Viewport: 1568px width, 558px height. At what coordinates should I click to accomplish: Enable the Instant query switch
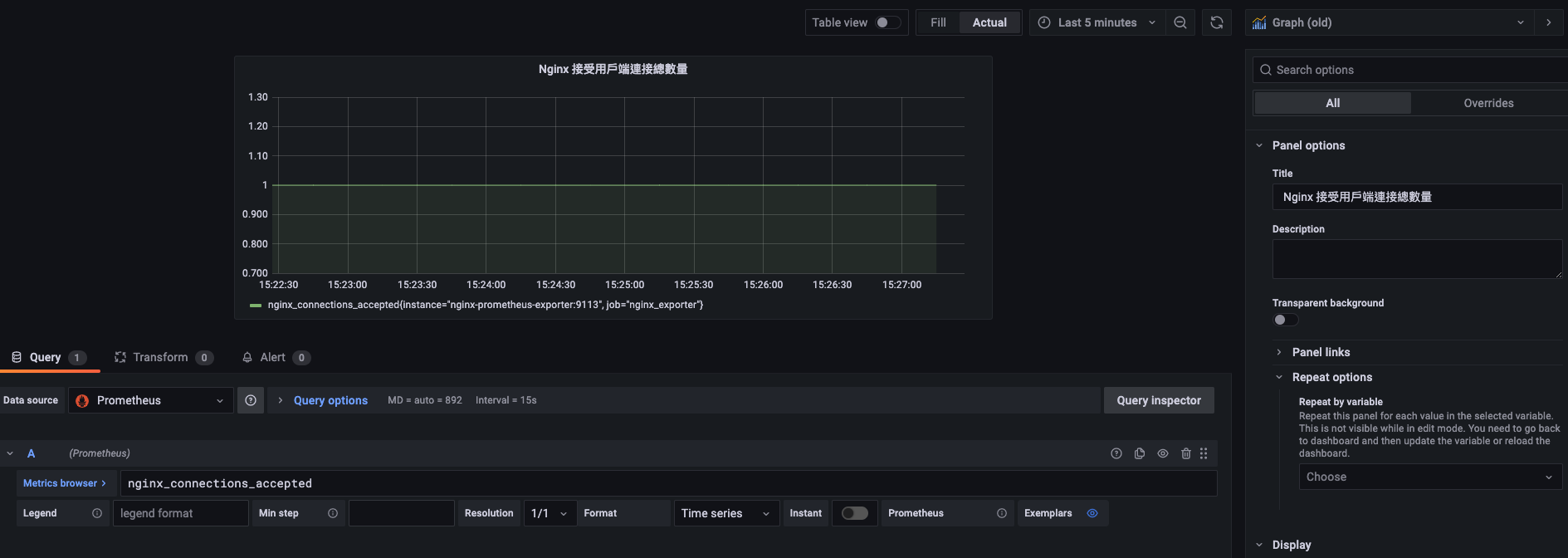coord(854,513)
